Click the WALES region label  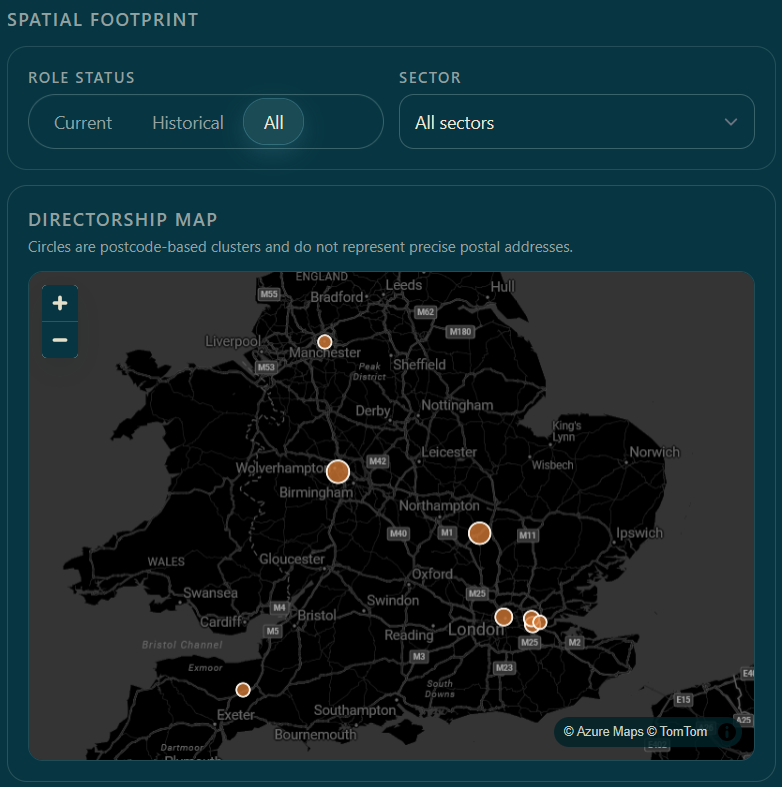point(166,562)
